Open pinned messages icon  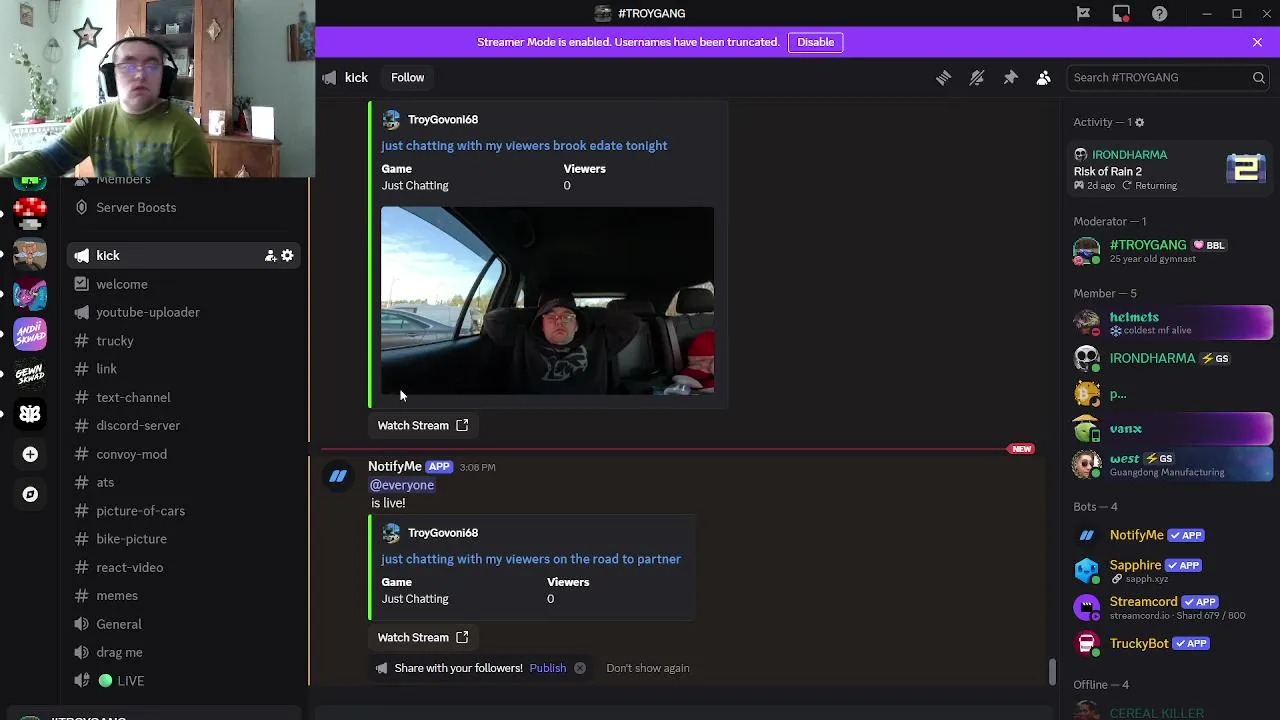point(1010,77)
